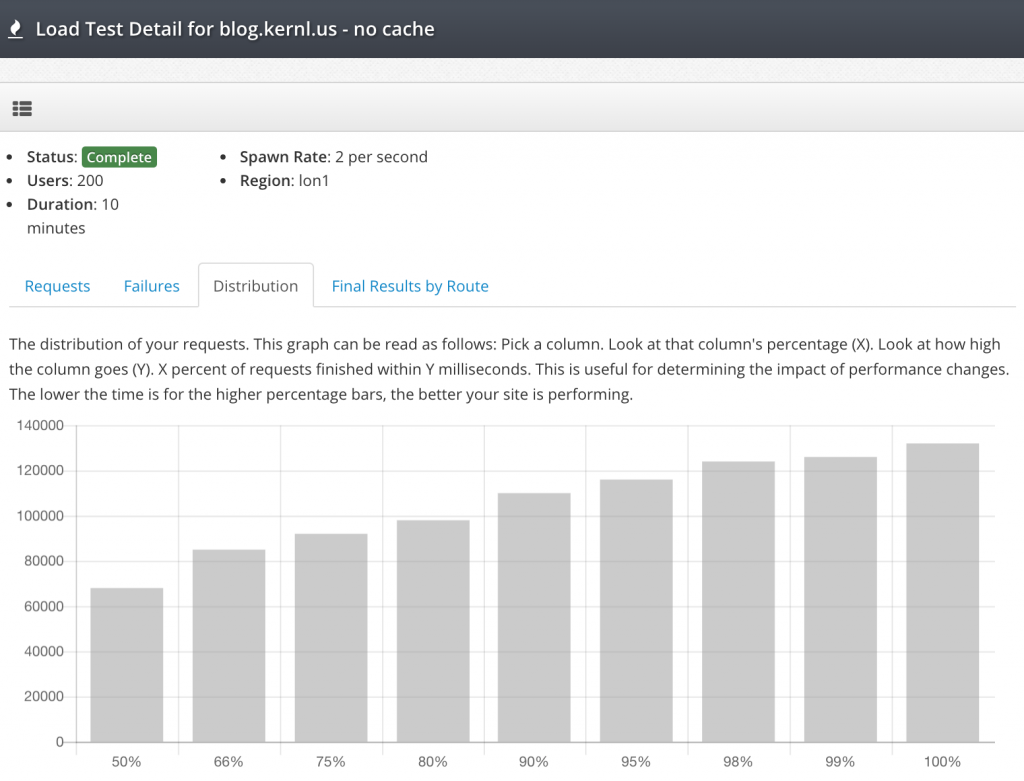Screen dimensions: 1024x781
Task: Click the 'Spawn Rate: 2 per second' text
Action: point(334,157)
